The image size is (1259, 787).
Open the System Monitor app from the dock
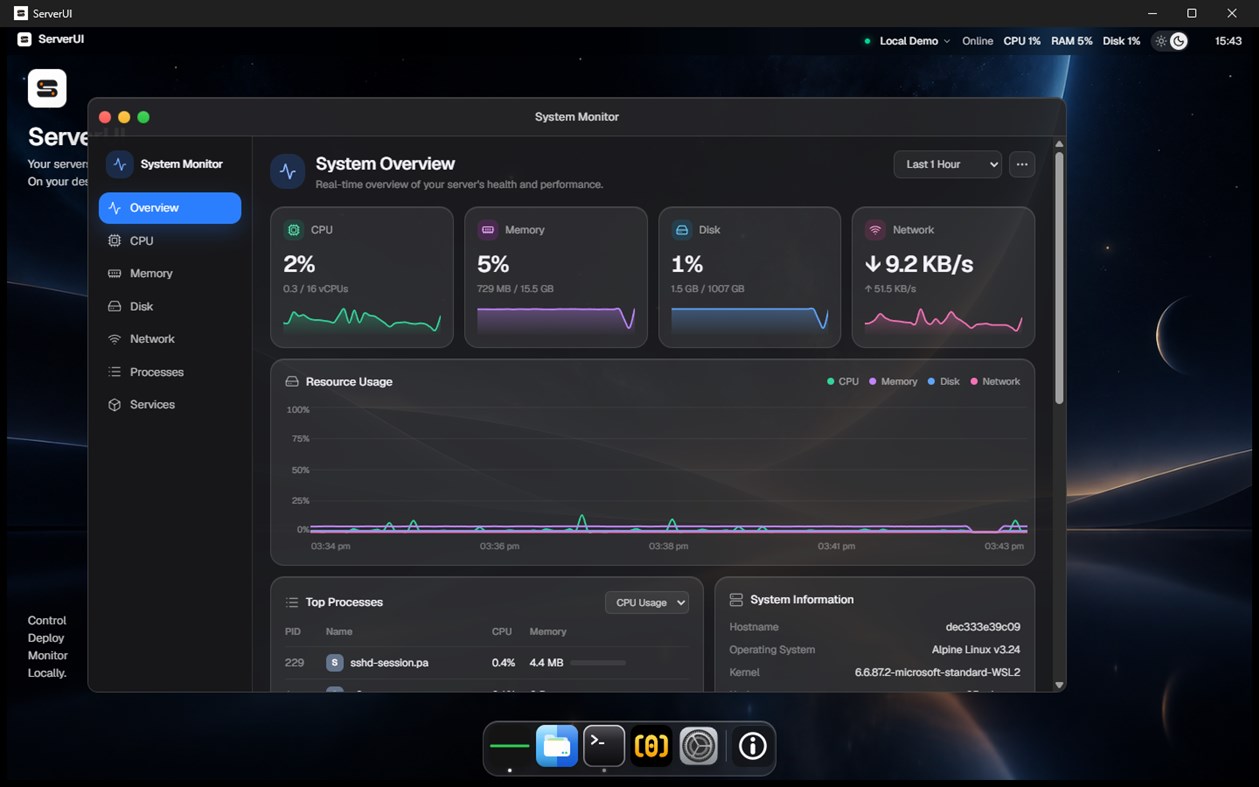pyautogui.click(x=509, y=746)
